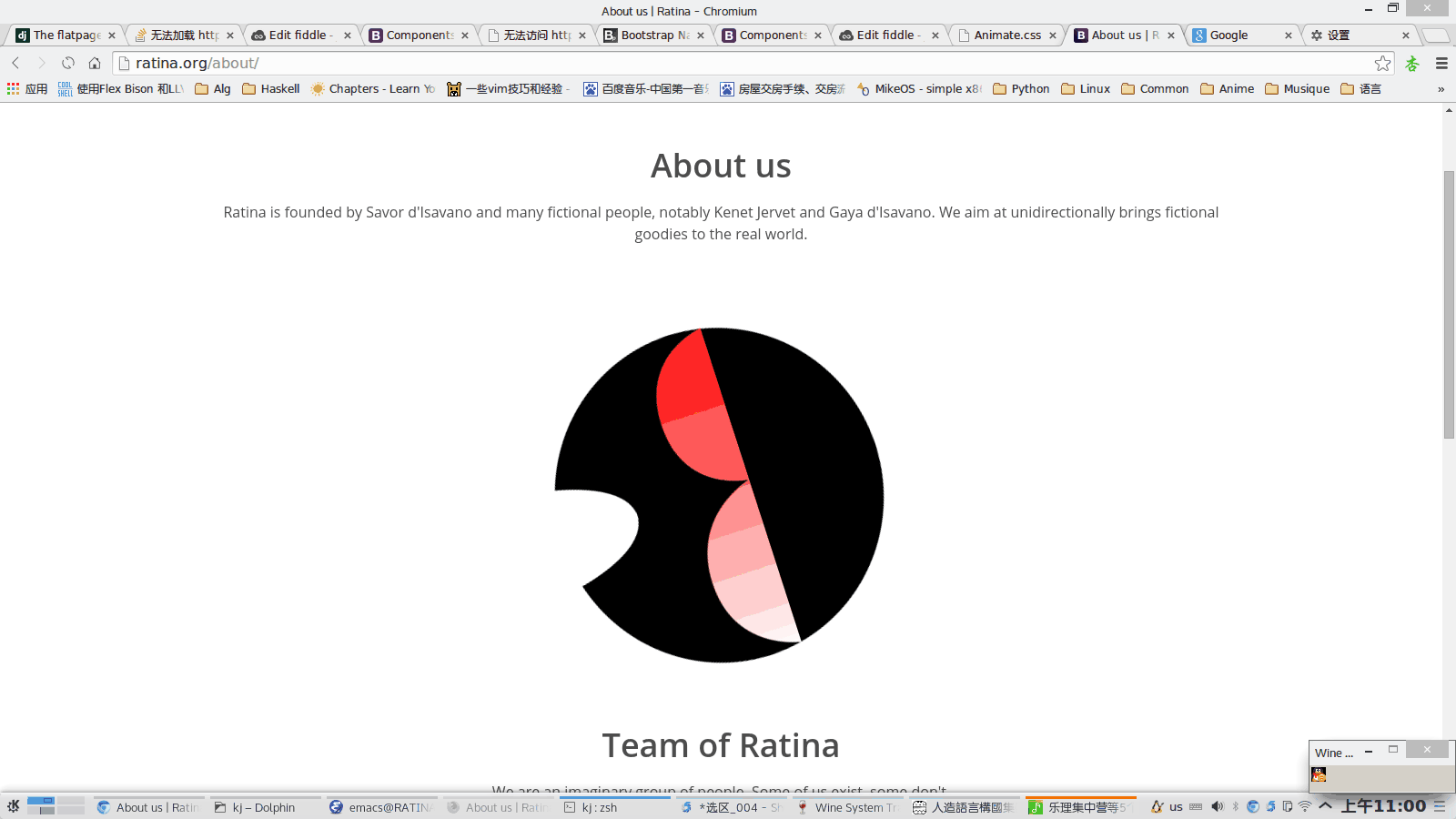Click the icon inside Wine system tray window
This screenshot has width=1456, height=819.
[x=1319, y=774]
